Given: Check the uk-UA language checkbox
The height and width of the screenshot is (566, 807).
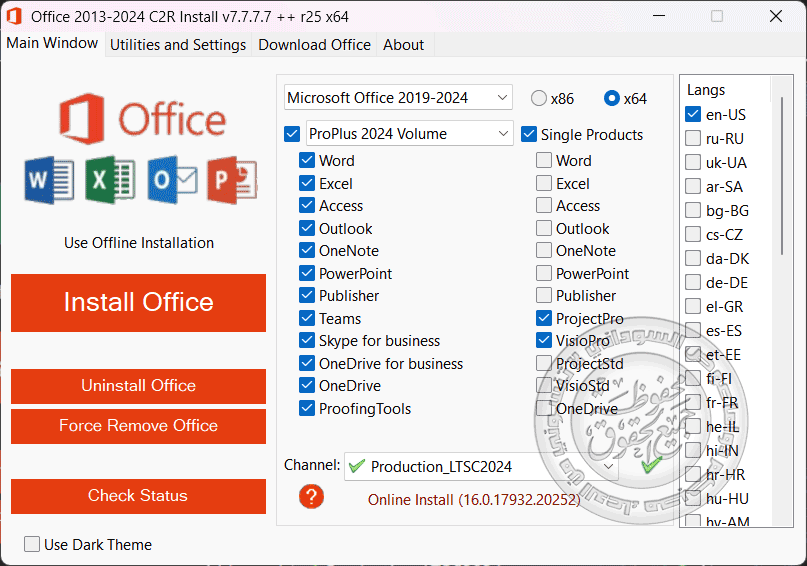Looking at the screenshot, I should pos(693,162).
